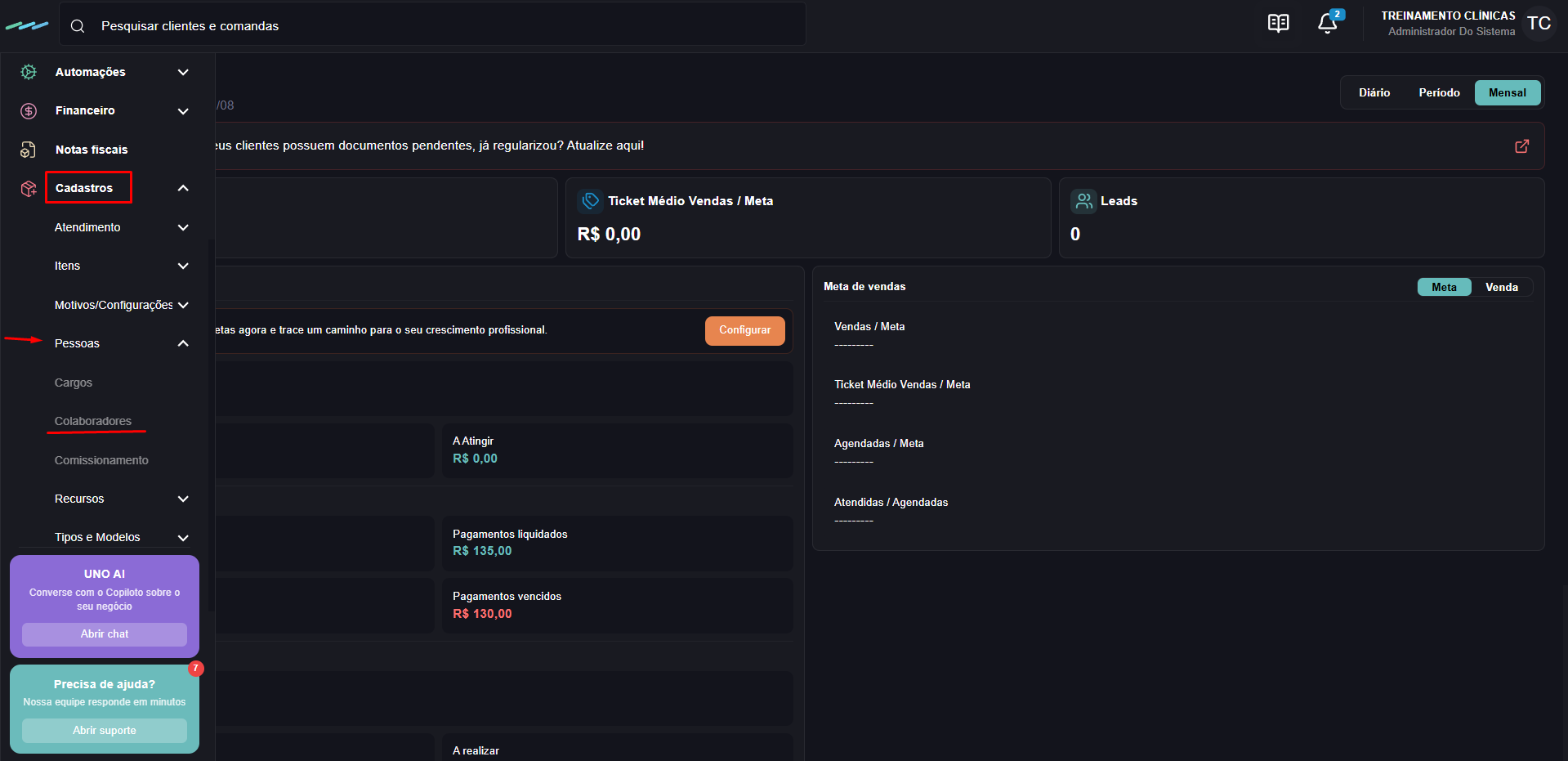Viewport: 1568px width, 761px height.
Task: Switch to the Período view
Action: pyautogui.click(x=1439, y=92)
